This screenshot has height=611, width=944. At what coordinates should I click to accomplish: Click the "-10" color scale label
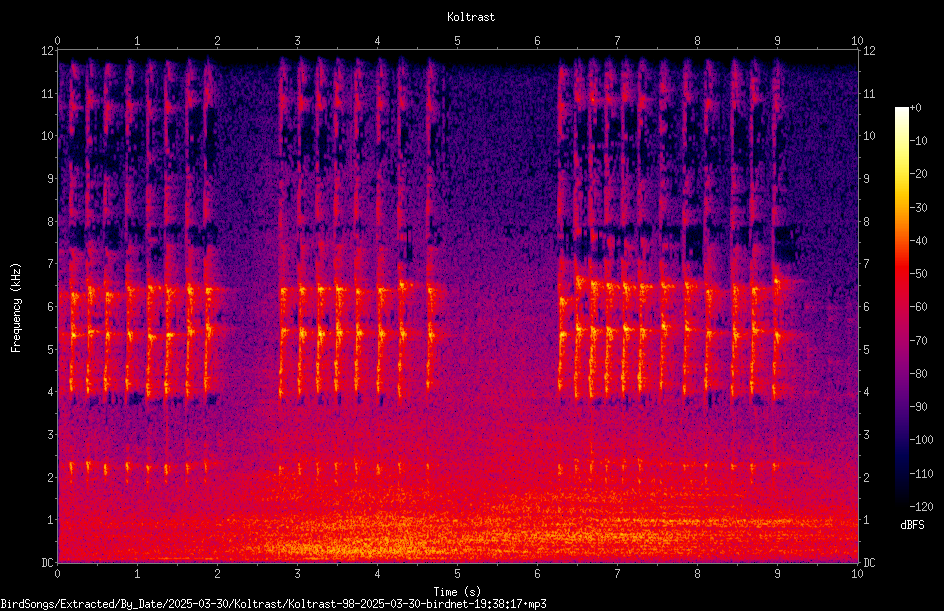[x=918, y=141]
